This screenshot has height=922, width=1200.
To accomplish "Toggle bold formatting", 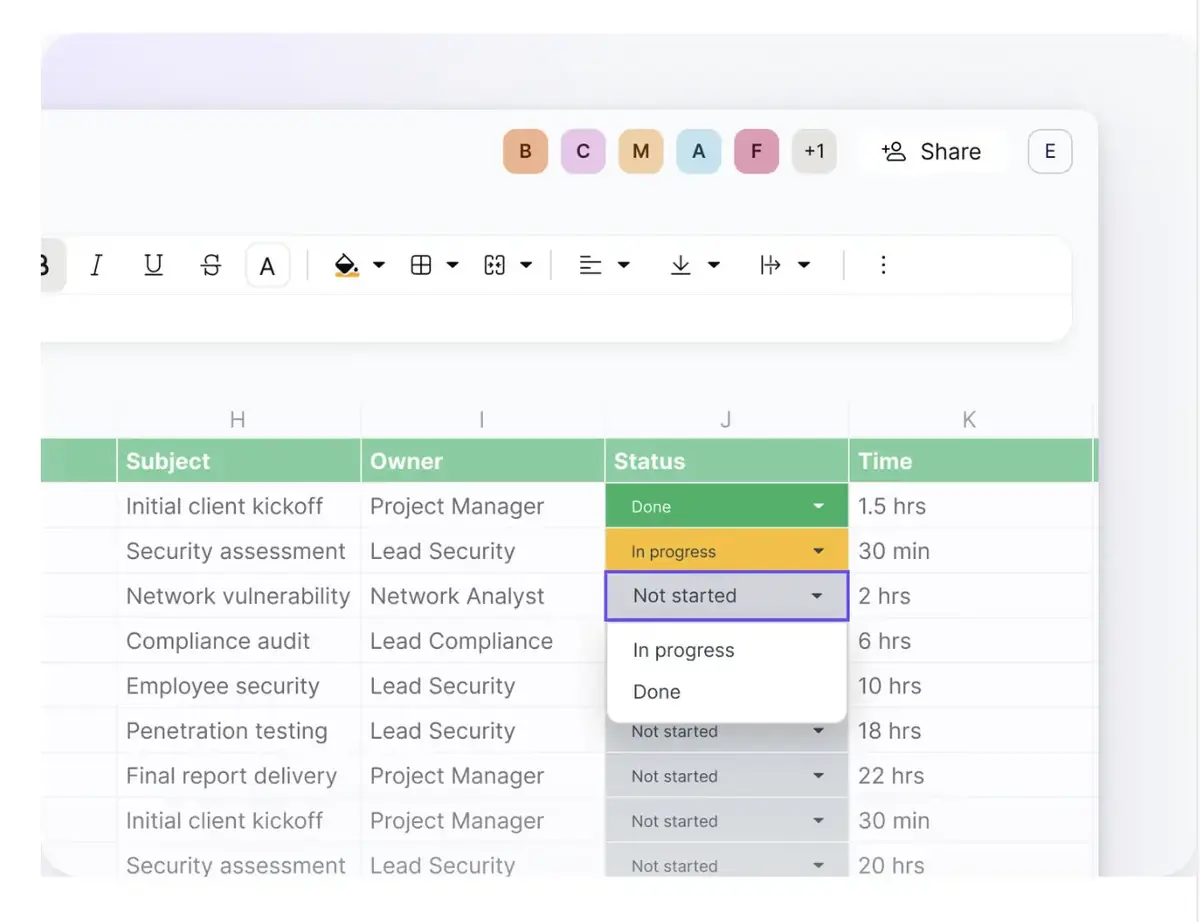I will (42, 264).
